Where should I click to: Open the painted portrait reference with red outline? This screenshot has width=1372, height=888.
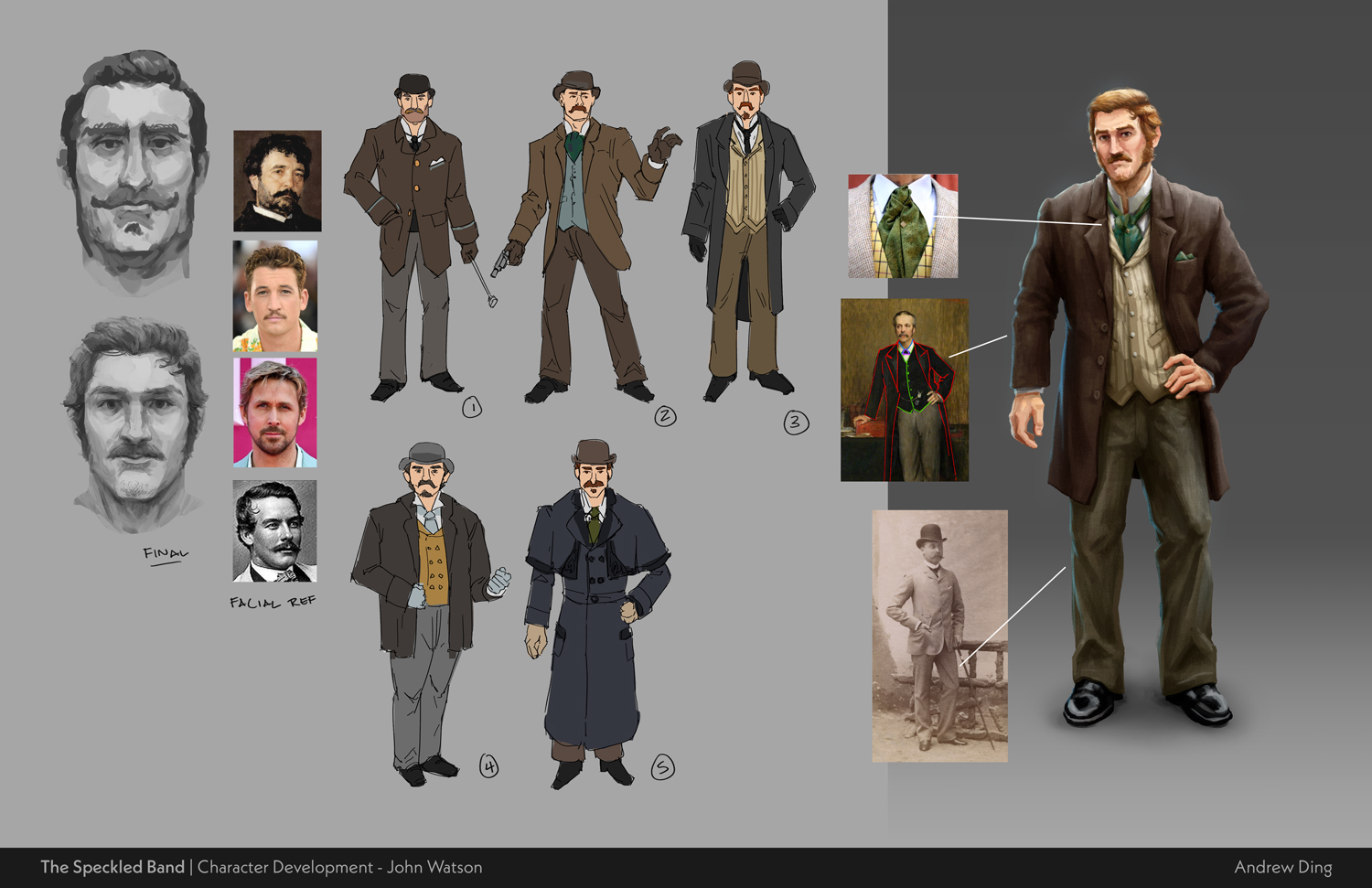pos(905,390)
